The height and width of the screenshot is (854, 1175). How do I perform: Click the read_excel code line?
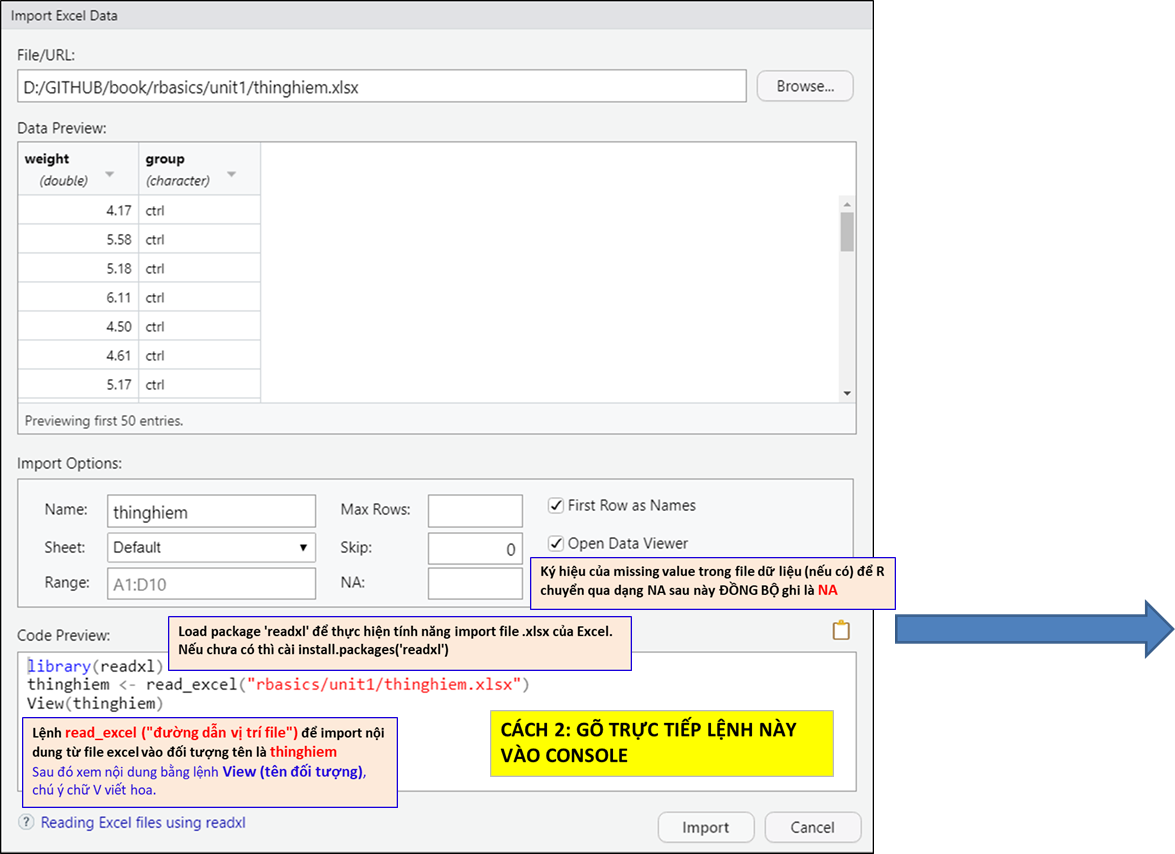[278, 685]
